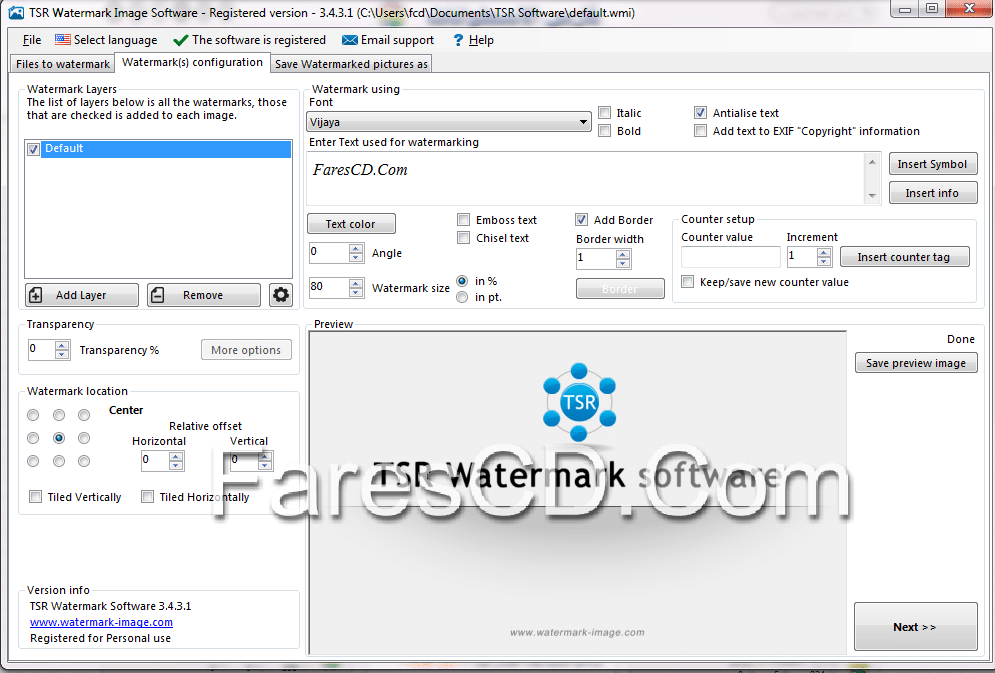Click the TSR app icon in title bar
The width and height of the screenshot is (995, 673).
point(16,13)
